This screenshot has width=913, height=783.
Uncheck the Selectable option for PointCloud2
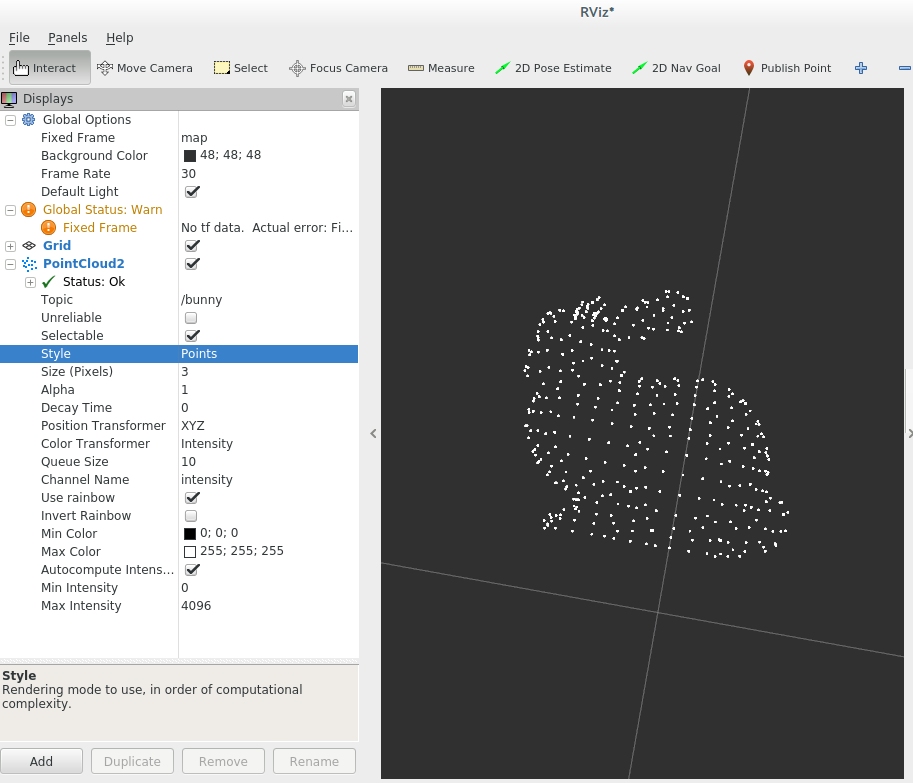pyautogui.click(x=190, y=335)
